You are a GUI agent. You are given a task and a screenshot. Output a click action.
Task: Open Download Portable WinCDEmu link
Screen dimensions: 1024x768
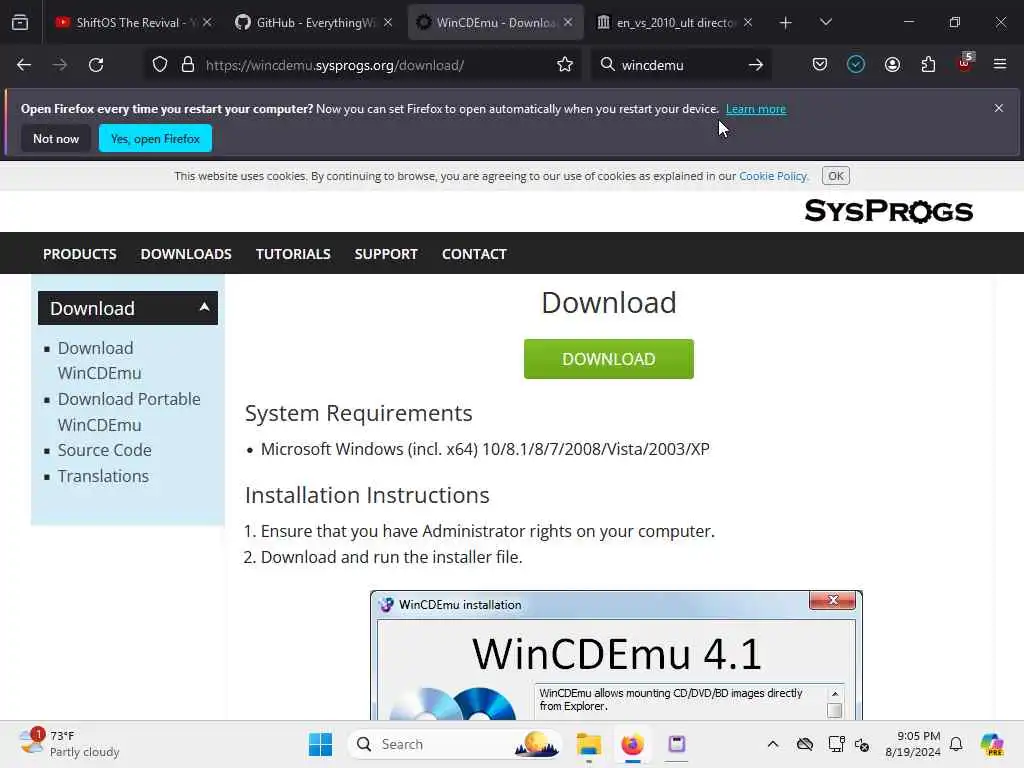[129, 411]
